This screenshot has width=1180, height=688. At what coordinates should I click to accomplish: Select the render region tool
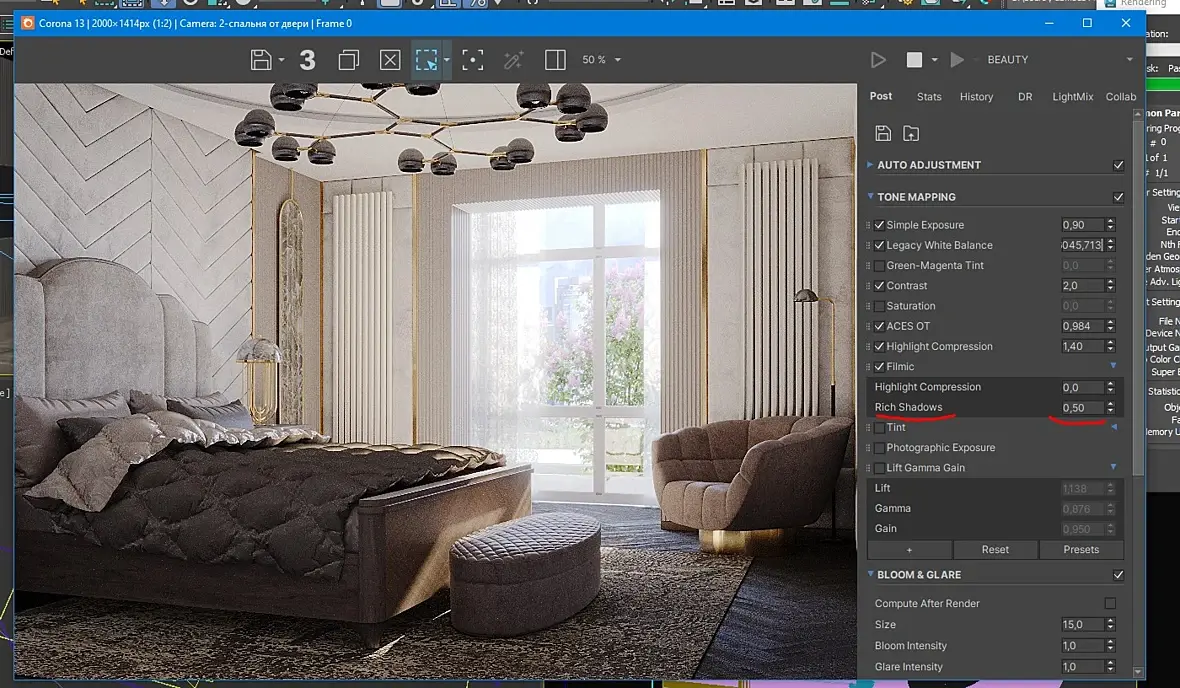pyautogui.click(x=426, y=60)
